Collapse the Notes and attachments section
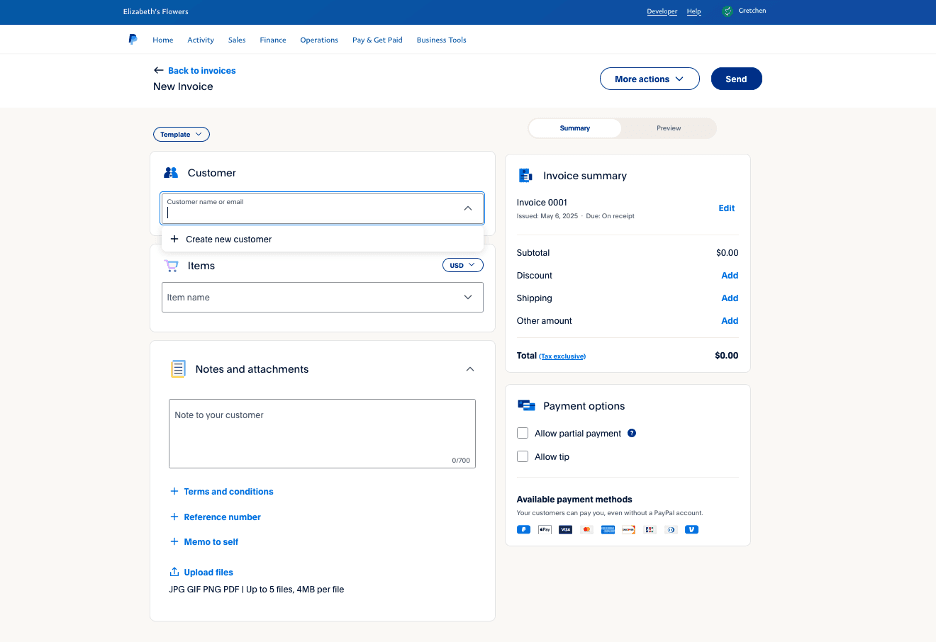The image size is (936, 642). coord(470,368)
